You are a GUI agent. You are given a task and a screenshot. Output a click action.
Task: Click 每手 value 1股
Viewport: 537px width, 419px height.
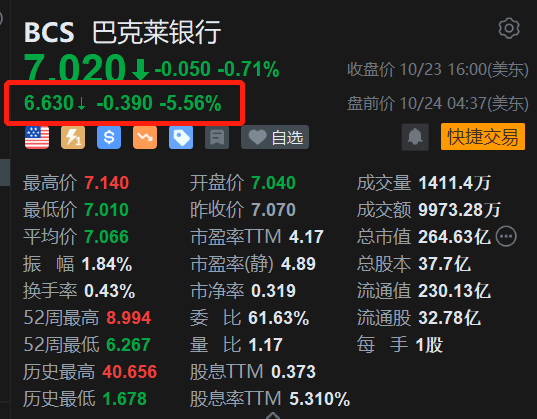pyautogui.click(x=429, y=345)
